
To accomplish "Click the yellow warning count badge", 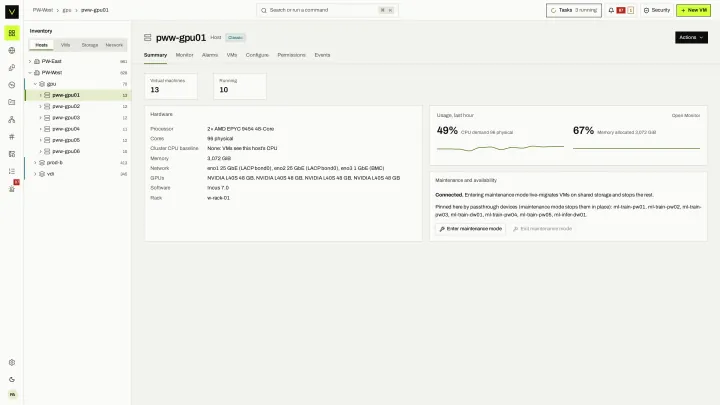I will tap(630, 10).
